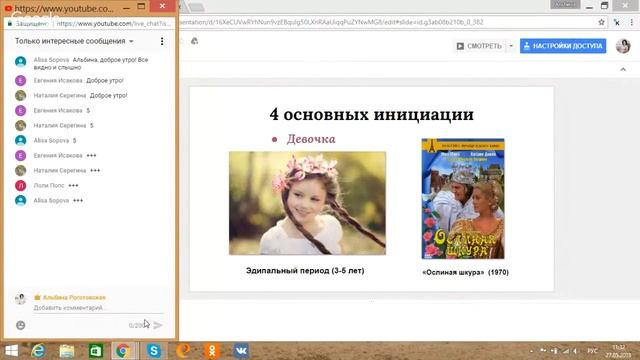
Task: Switch to Chrome in the taskbar
Action: [122, 351]
